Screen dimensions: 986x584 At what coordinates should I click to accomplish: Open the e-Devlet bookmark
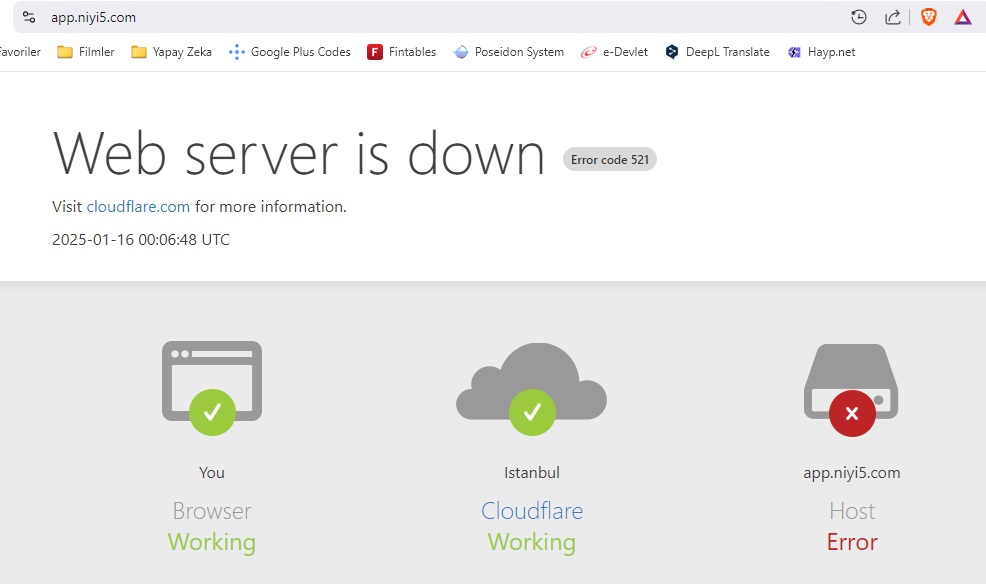click(x=614, y=52)
